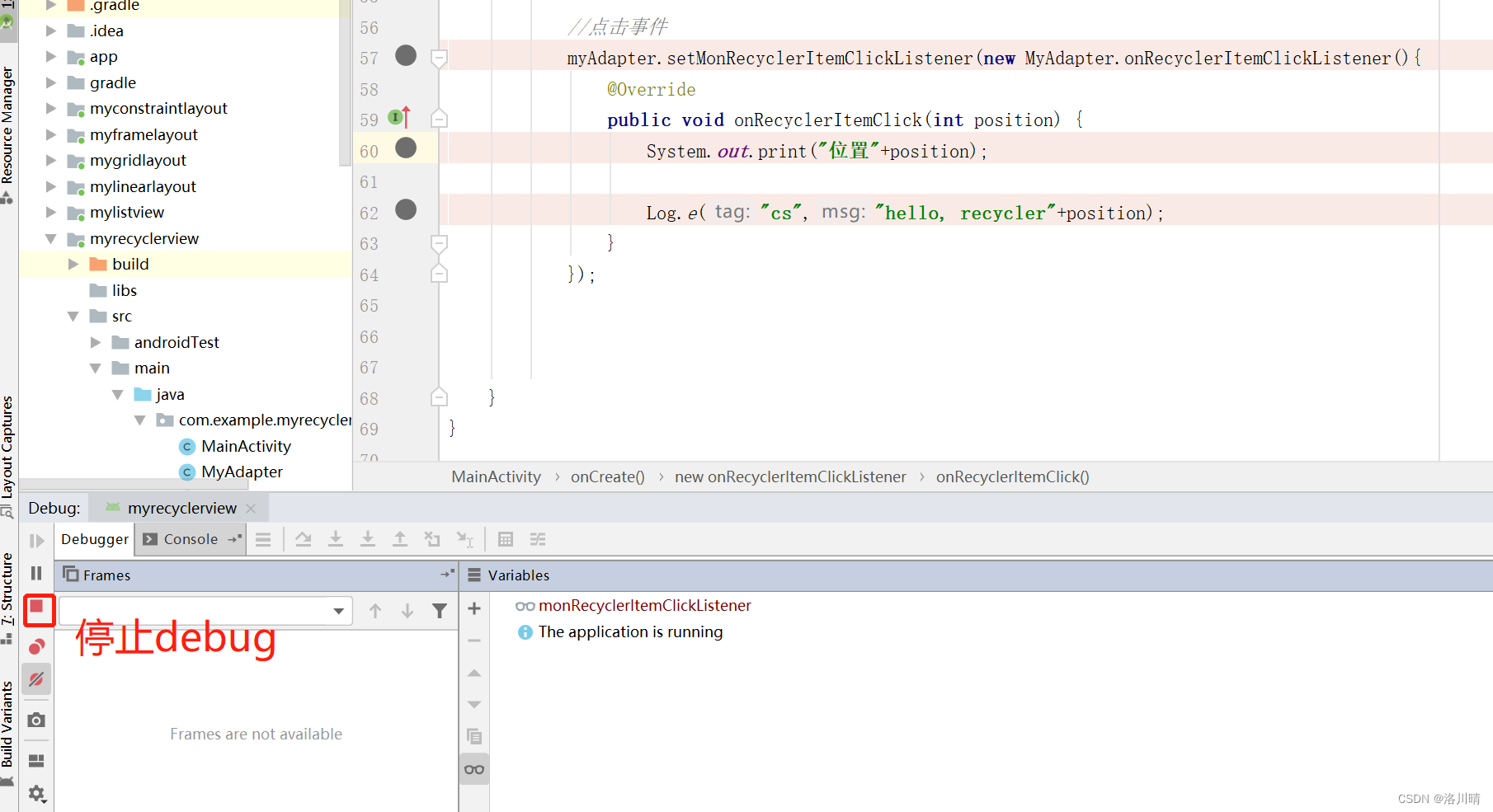Switch to the Debugger tab
Viewport: 1493px width, 812px height.
click(x=95, y=539)
